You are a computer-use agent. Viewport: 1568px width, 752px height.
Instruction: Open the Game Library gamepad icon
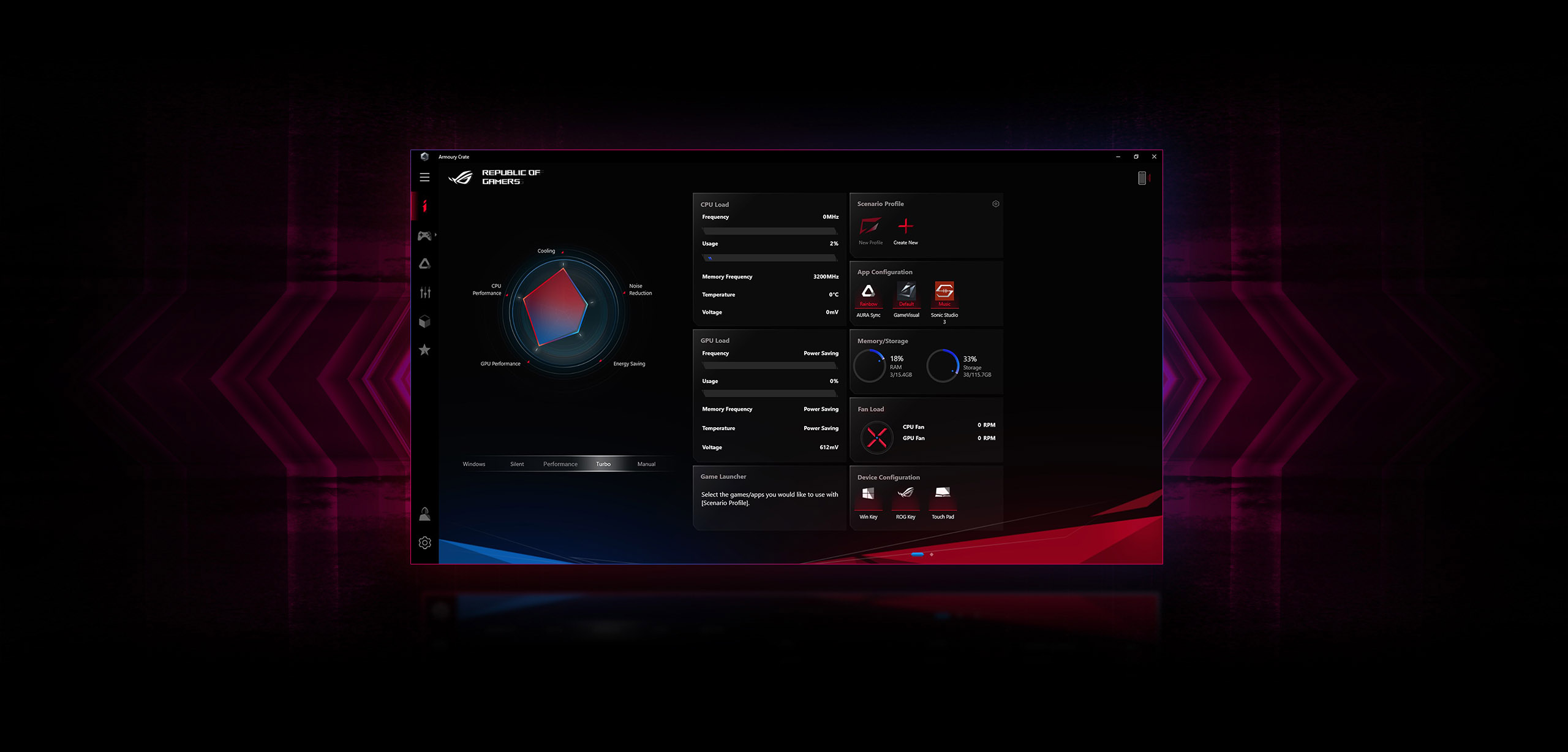coord(423,235)
